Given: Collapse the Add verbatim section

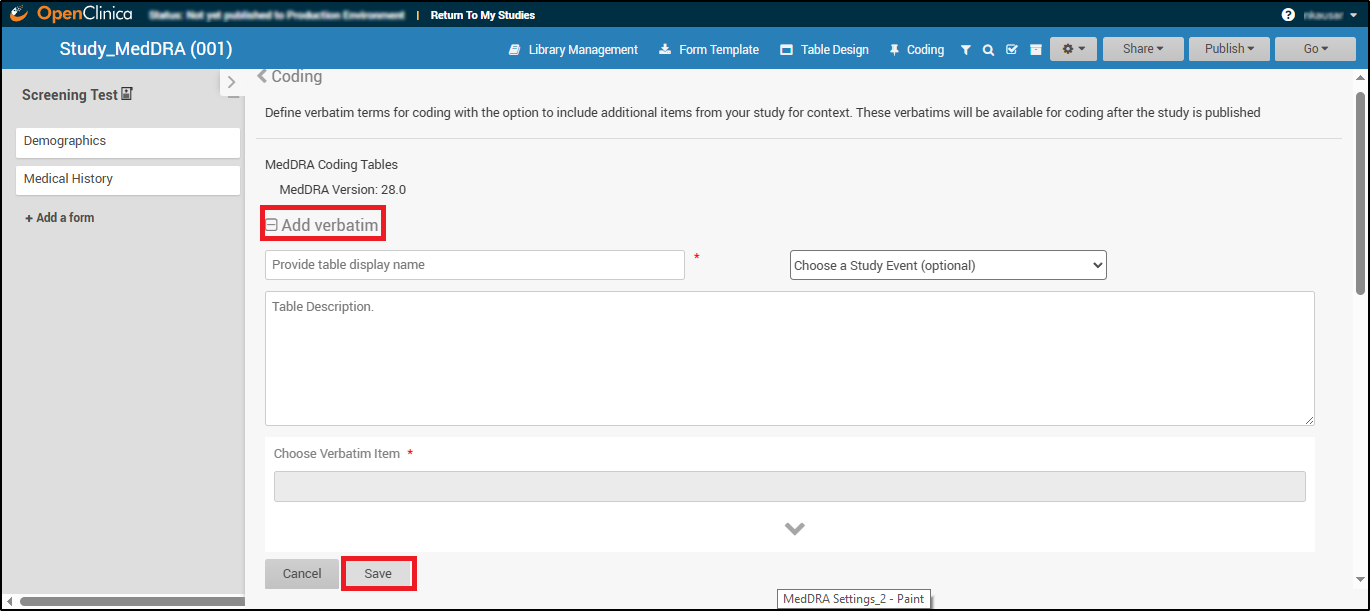Looking at the screenshot, I should point(271,226).
